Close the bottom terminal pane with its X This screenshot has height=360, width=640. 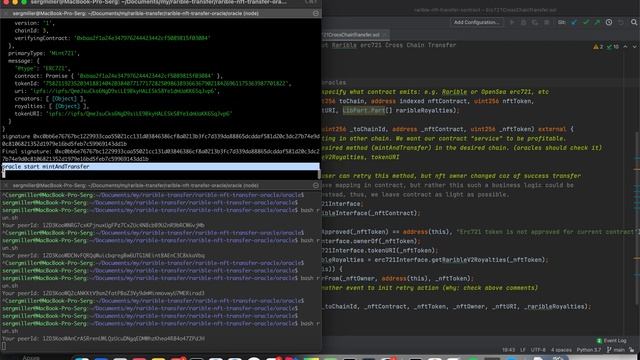click(x=5, y=185)
